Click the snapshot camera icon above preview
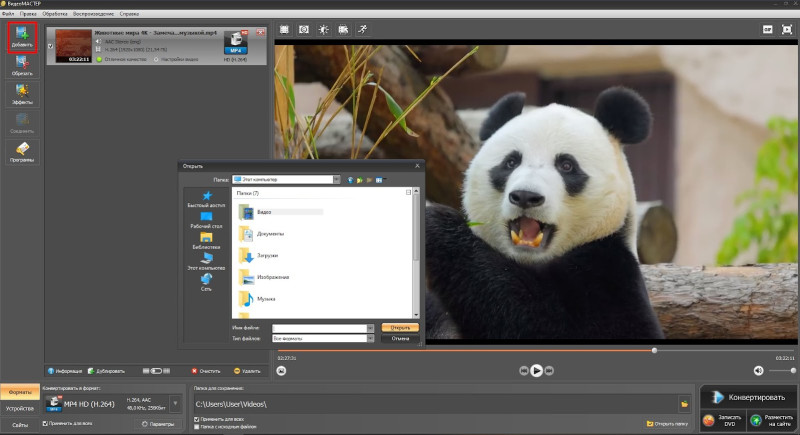 [304, 30]
